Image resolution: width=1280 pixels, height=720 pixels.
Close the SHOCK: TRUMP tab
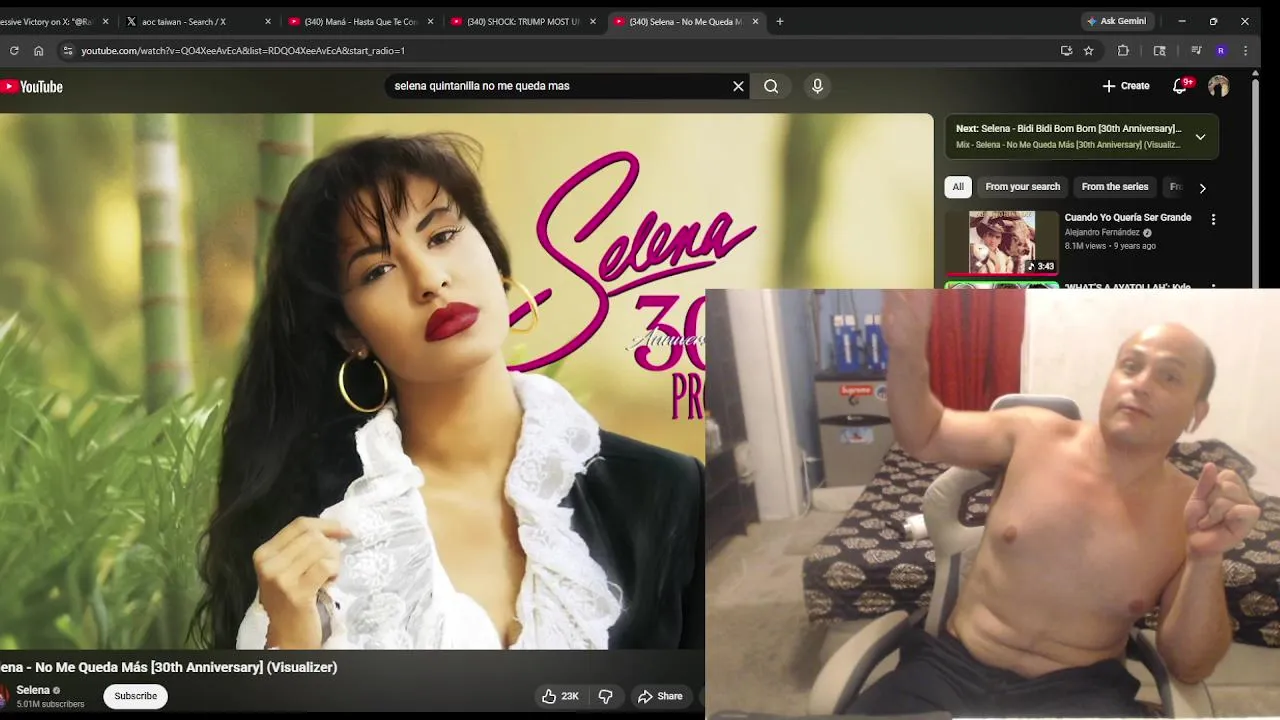tap(593, 21)
